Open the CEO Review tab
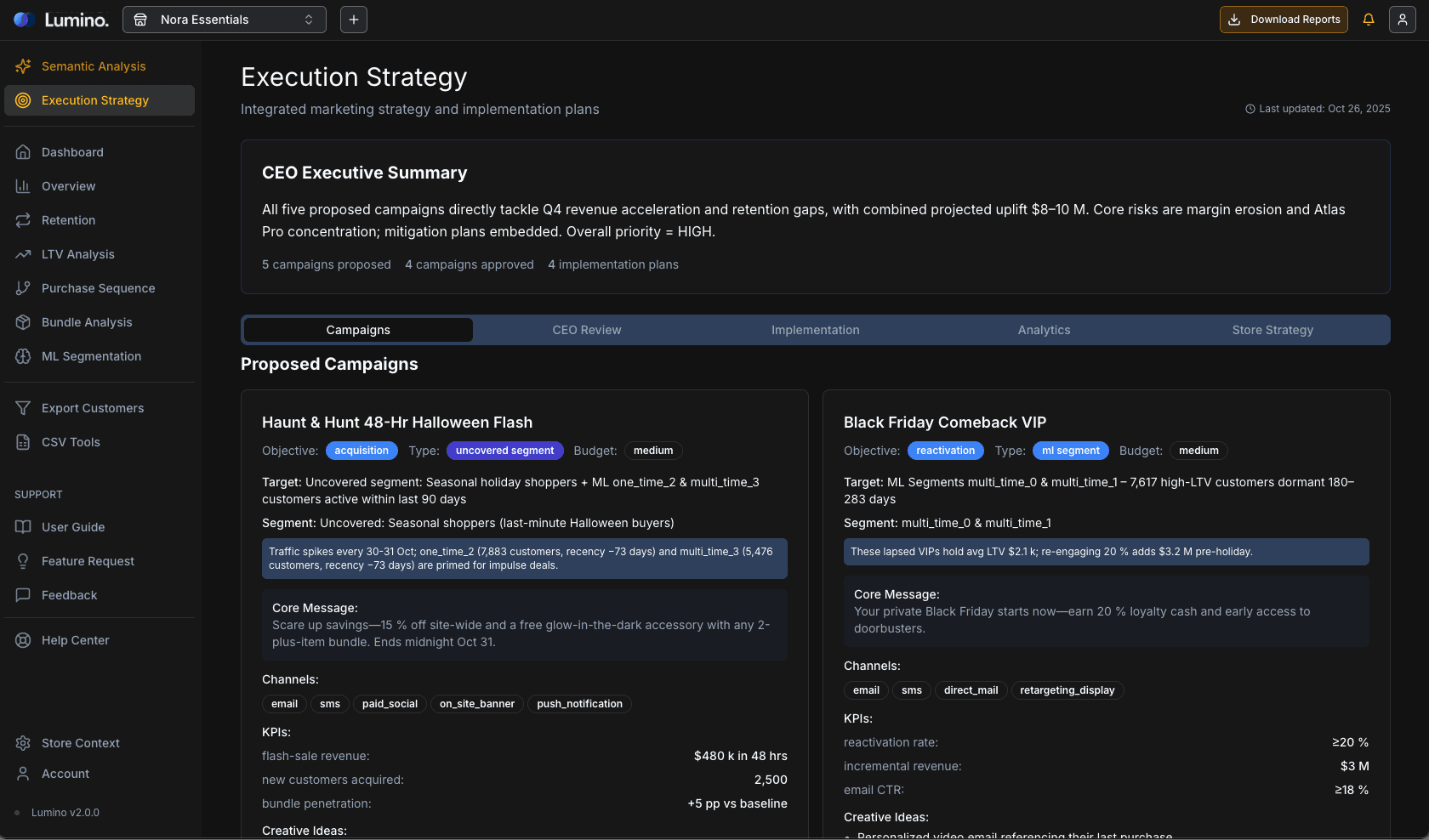1429x840 pixels. click(x=586, y=330)
